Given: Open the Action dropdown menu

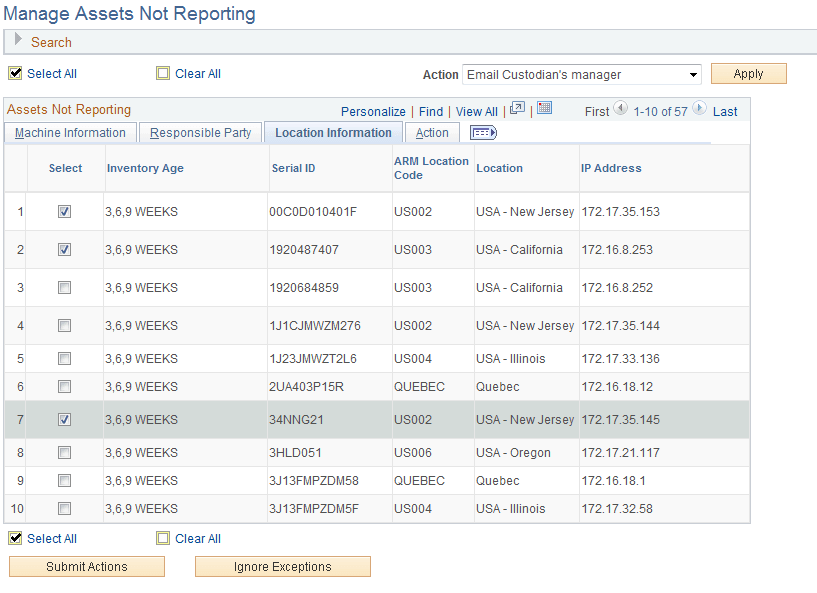Looking at the screenshot, I should [694, 73].
